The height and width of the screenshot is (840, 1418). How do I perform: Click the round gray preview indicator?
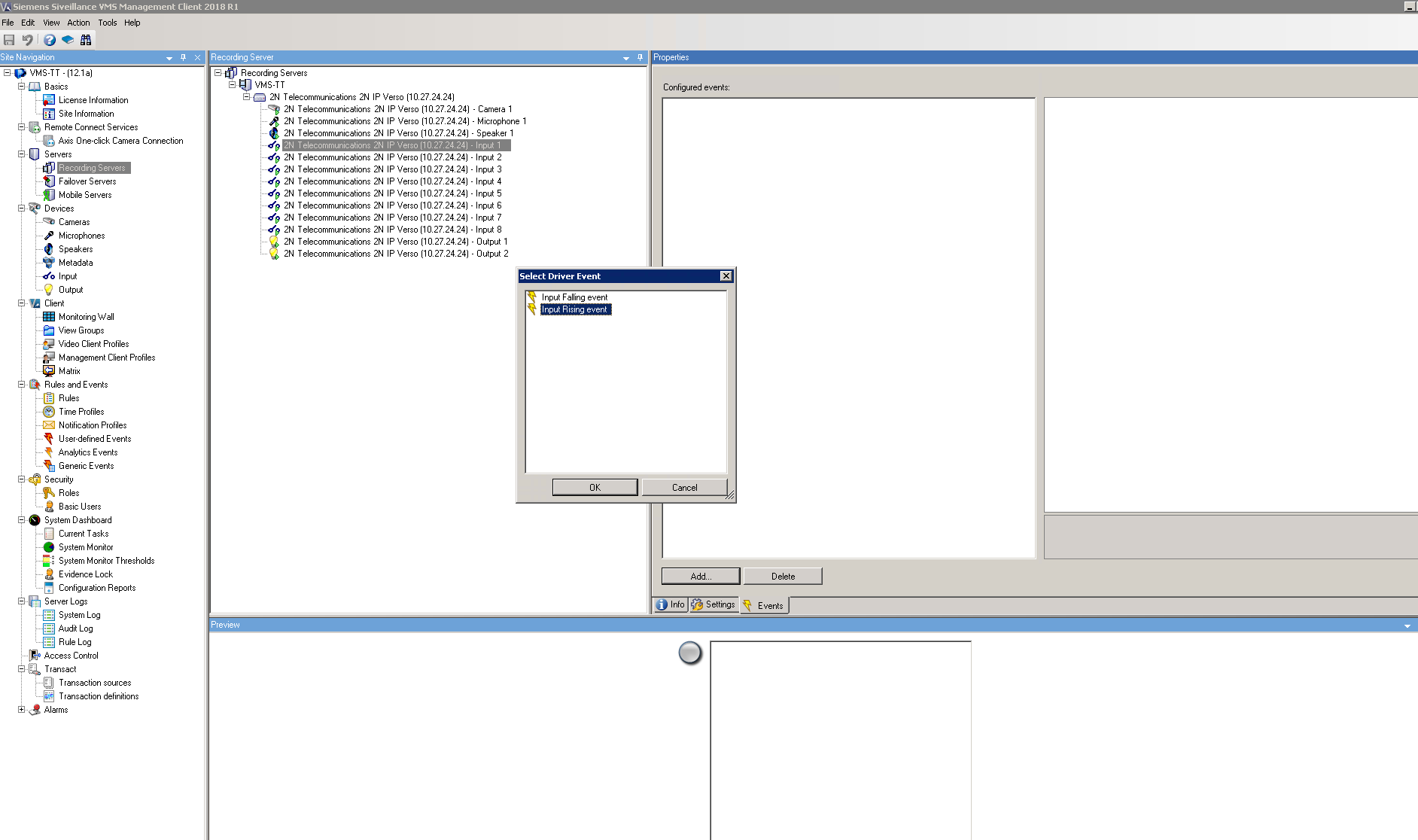689,653
